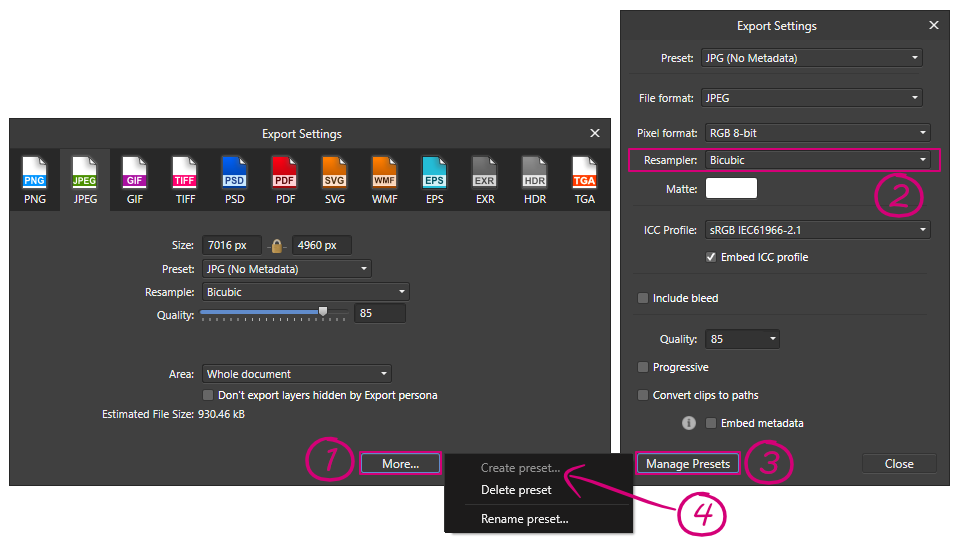Open the Preset dropdown in left dialog

287,269
